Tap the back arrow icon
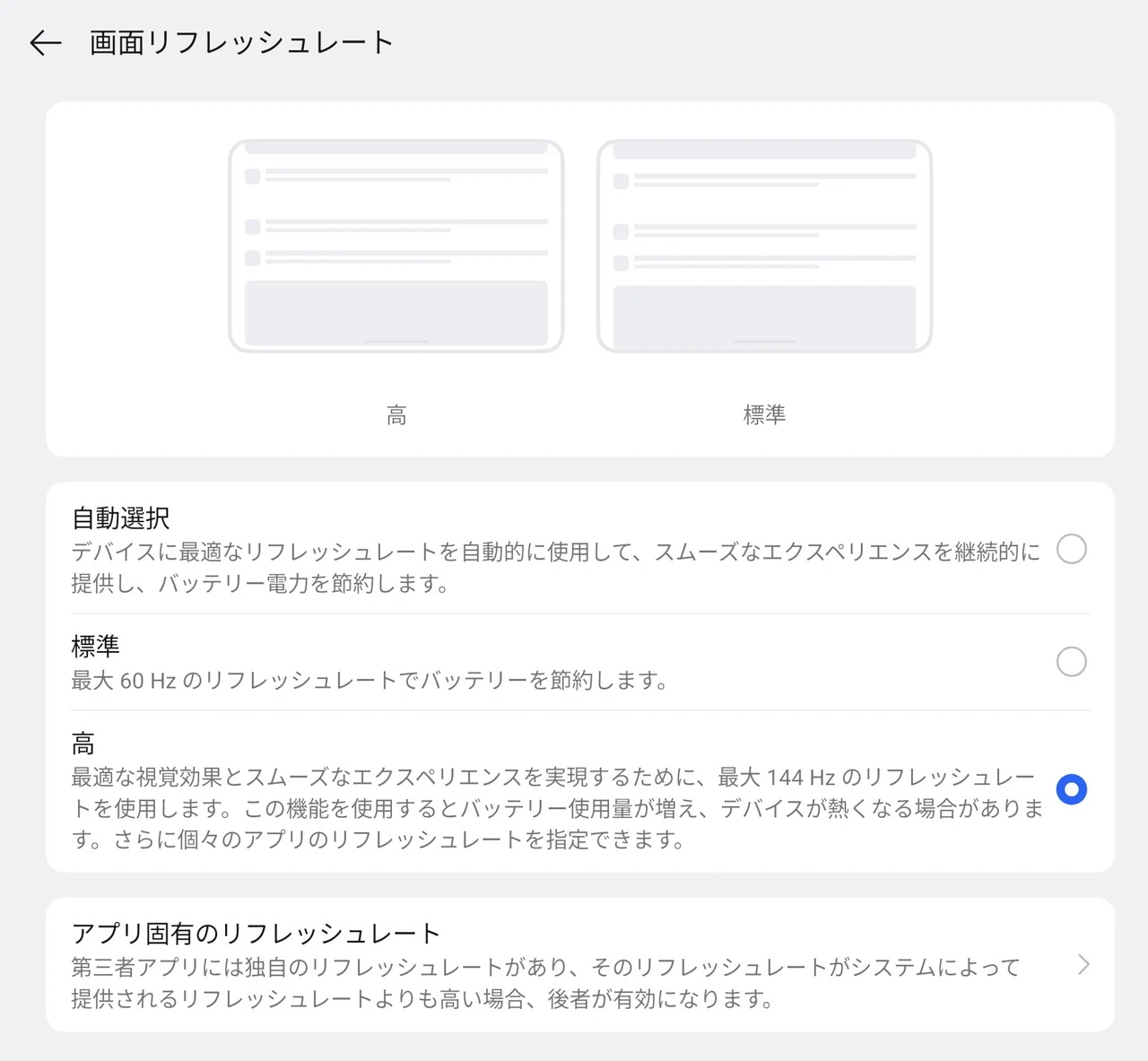 45,43
